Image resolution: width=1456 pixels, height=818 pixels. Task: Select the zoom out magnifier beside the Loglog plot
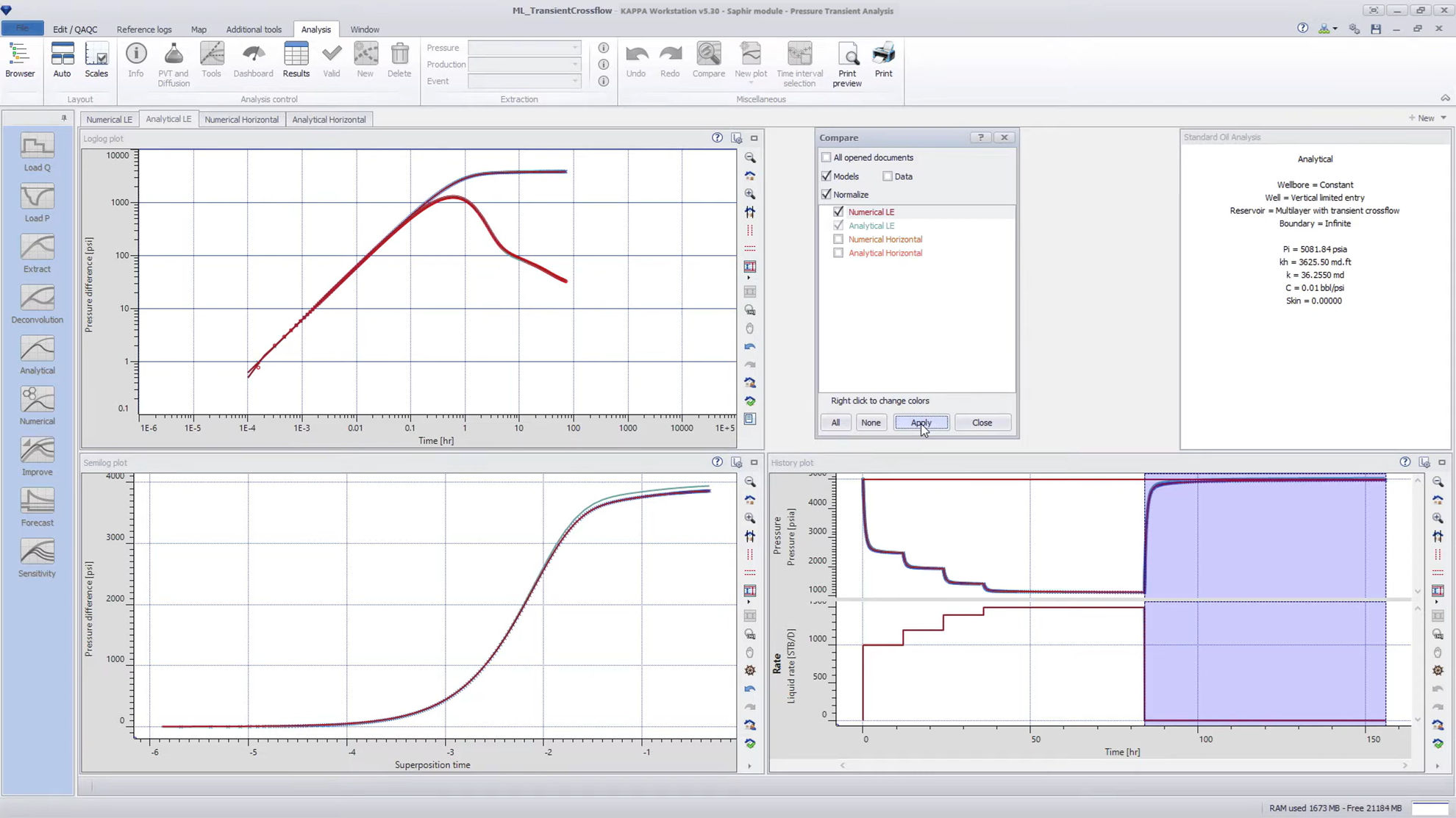[750, 157]
